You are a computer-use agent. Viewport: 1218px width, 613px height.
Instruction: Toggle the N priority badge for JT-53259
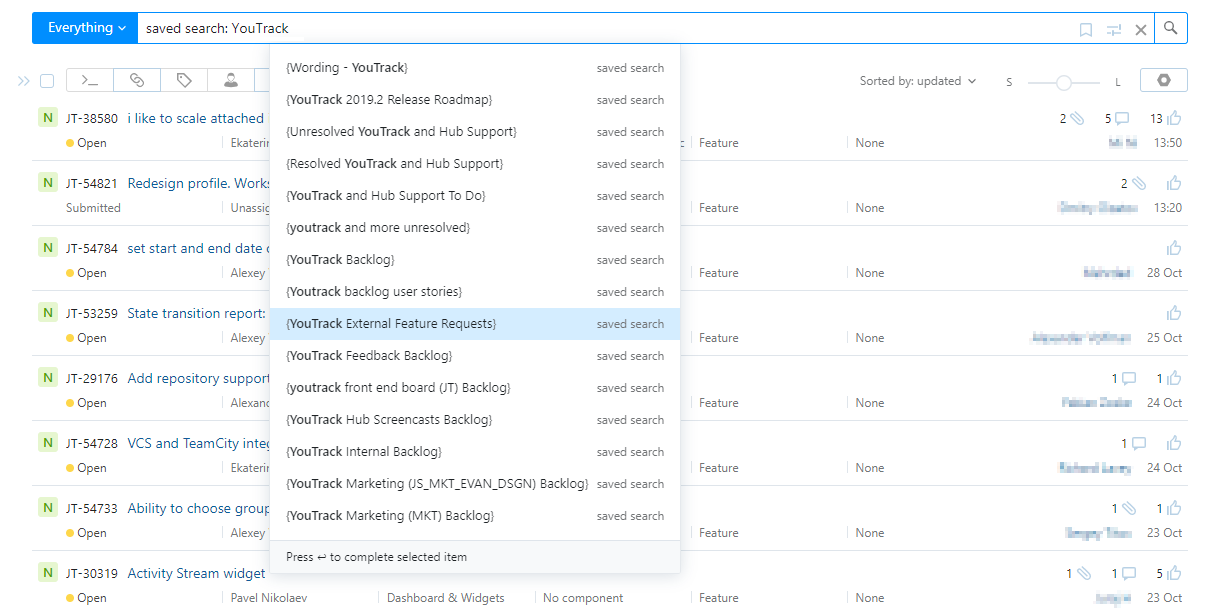[x=47, y=313]
